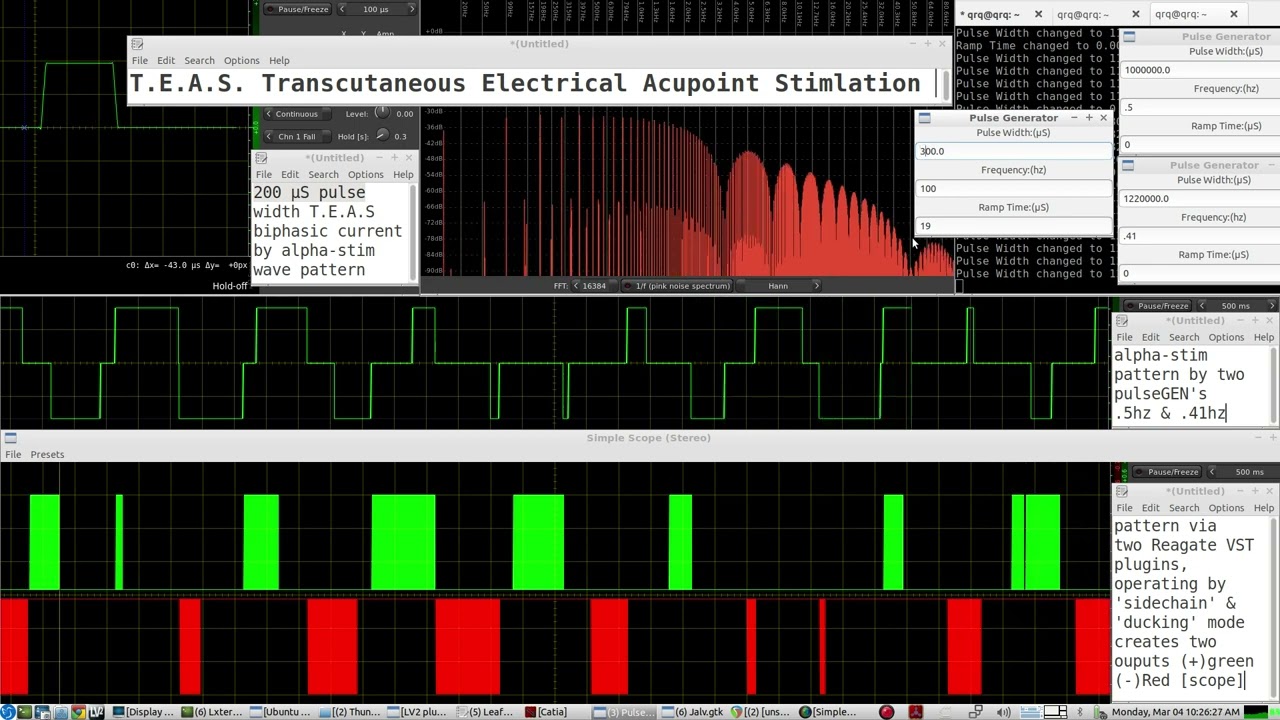Image resolution: width=1280 pixels, height=720 pixels.
Task: Open File menu in 200 µS pulse note
Action: coord(264,175)
